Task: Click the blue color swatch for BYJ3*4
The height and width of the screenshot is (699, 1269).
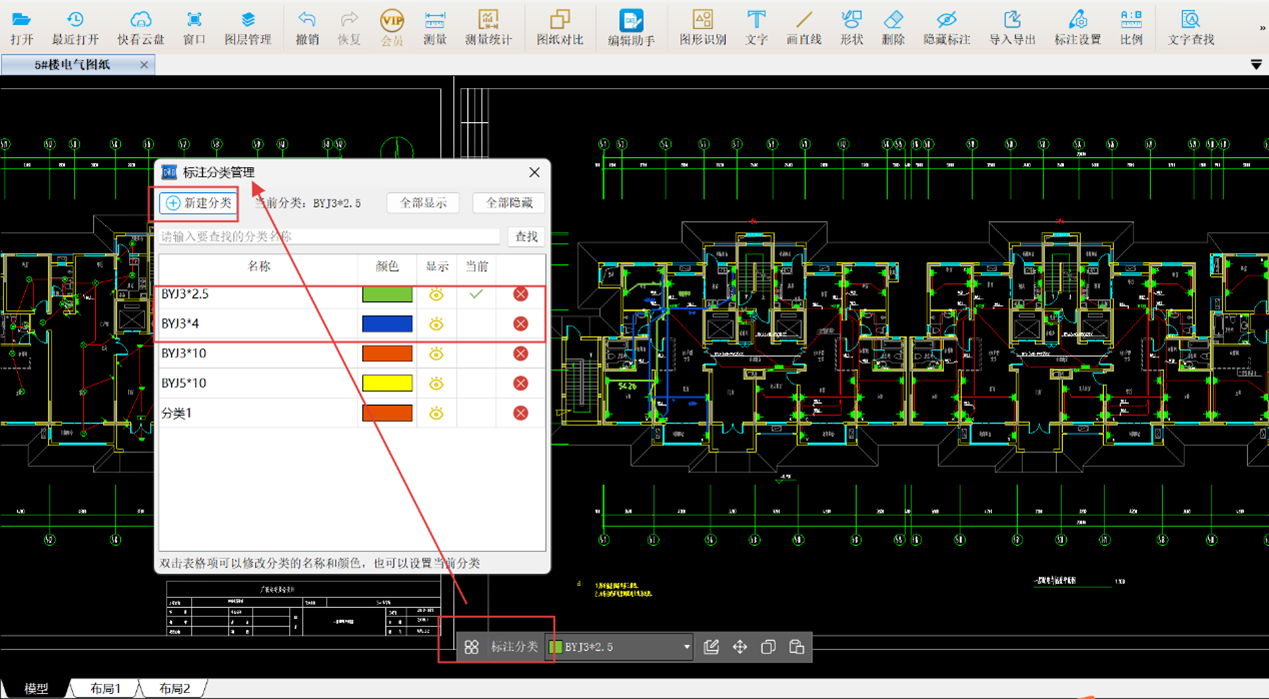Action: click(x=387, y=324)
